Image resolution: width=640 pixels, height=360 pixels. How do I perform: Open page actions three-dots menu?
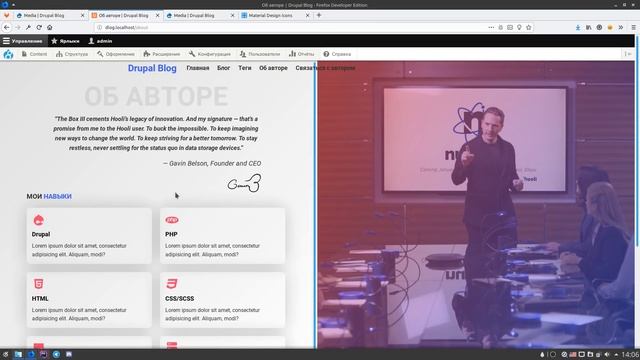pyautogui.click(x=491, y=27)
